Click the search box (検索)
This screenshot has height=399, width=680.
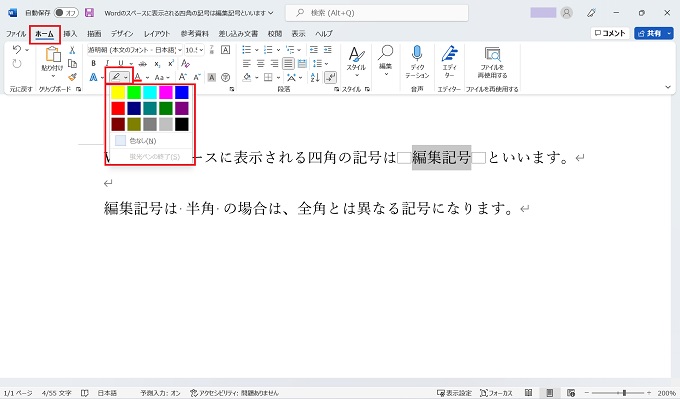[x=376, y=13]
